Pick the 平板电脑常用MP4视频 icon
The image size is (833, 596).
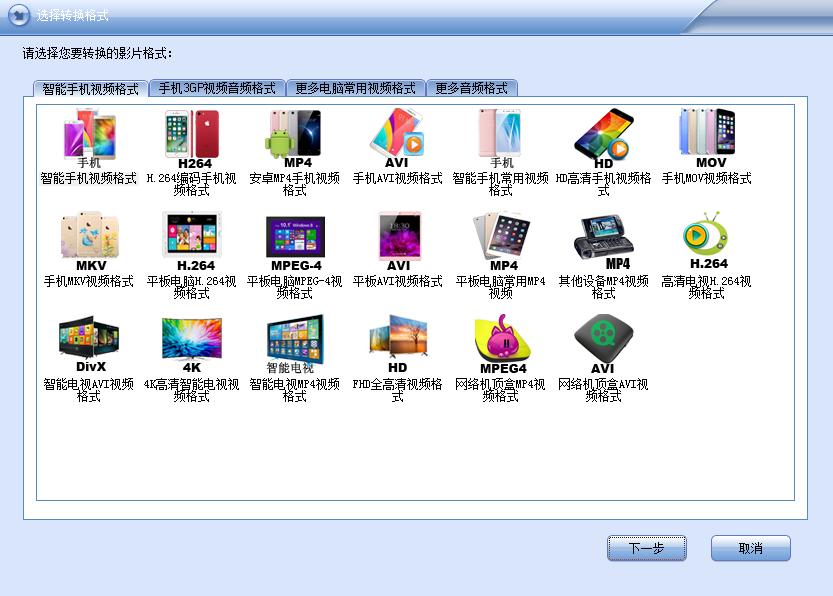click(501, 242)
